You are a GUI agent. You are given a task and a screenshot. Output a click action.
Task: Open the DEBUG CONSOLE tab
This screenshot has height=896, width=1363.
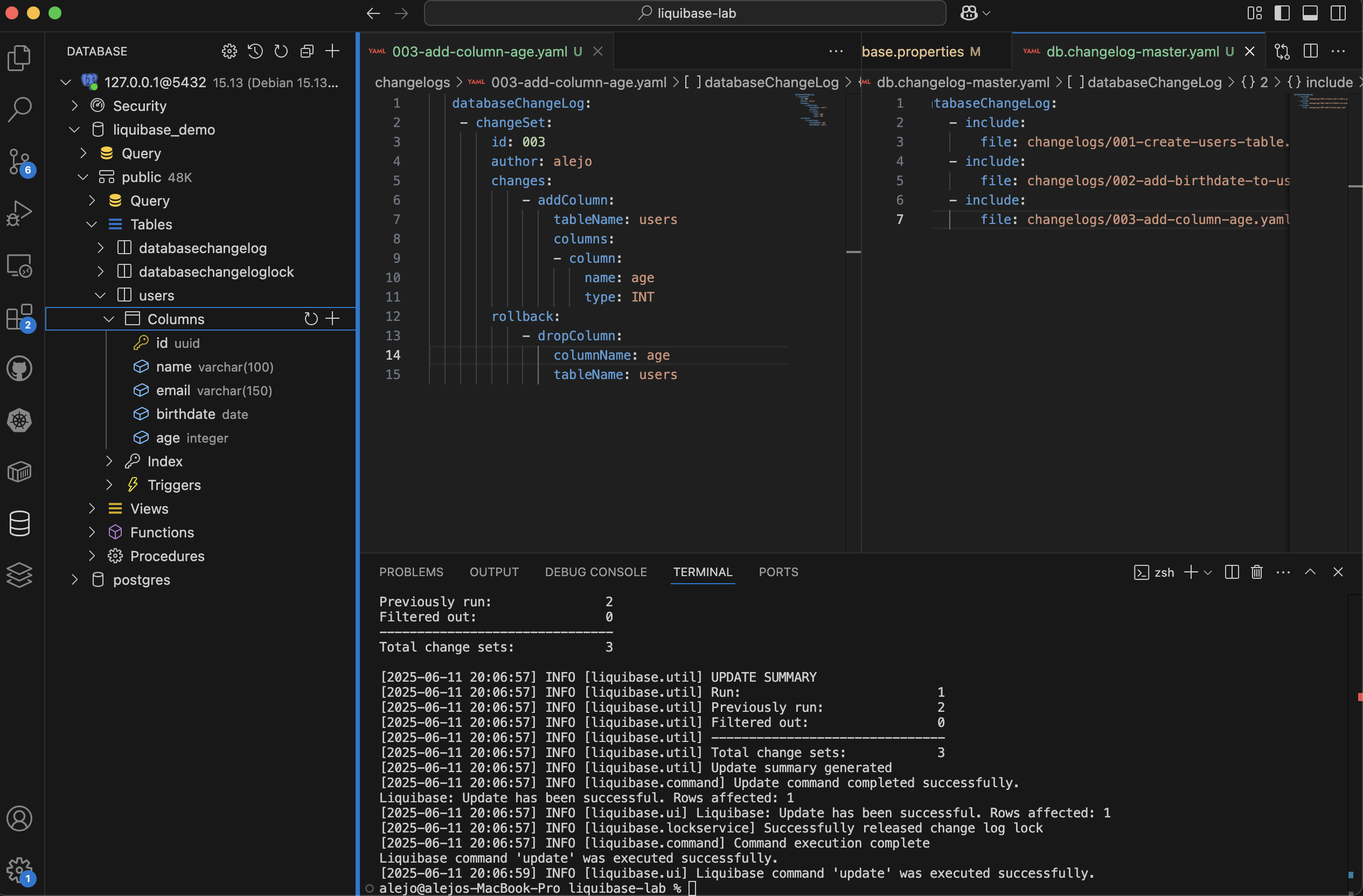click(596, 572)
